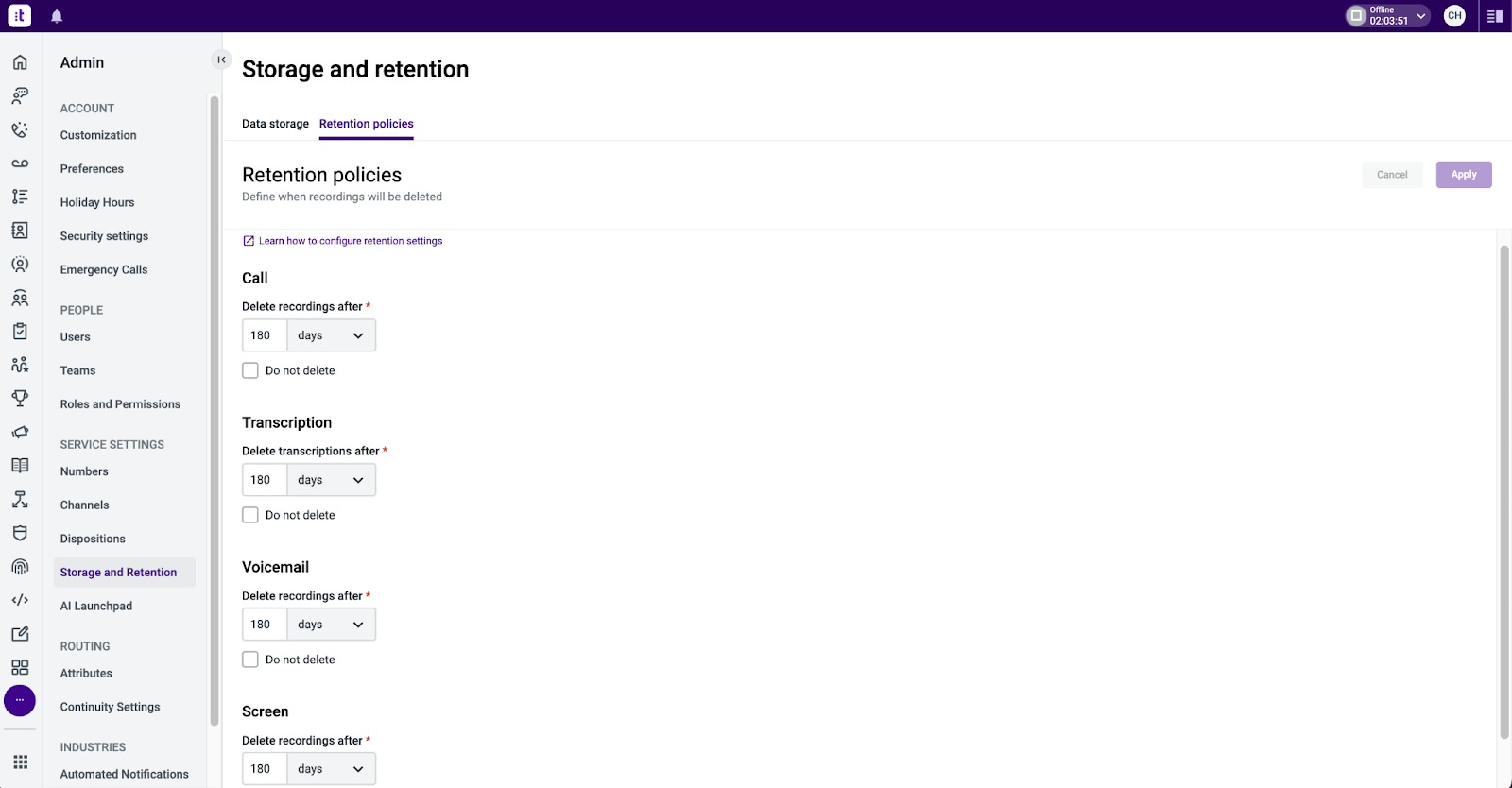Open the CH user avatar
Image resolution: width=1512 pixels, height=788 pixels.
(1454, 16)
